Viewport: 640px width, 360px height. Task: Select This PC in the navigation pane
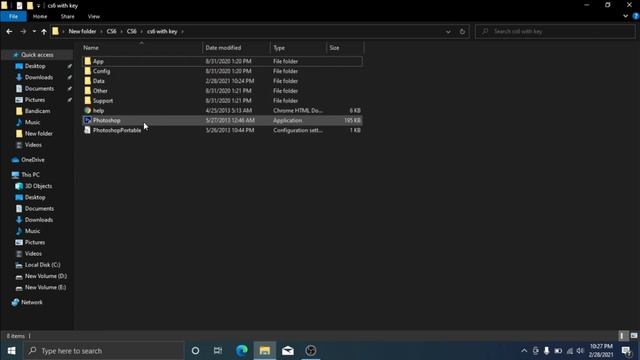click(x=30, y=175)
